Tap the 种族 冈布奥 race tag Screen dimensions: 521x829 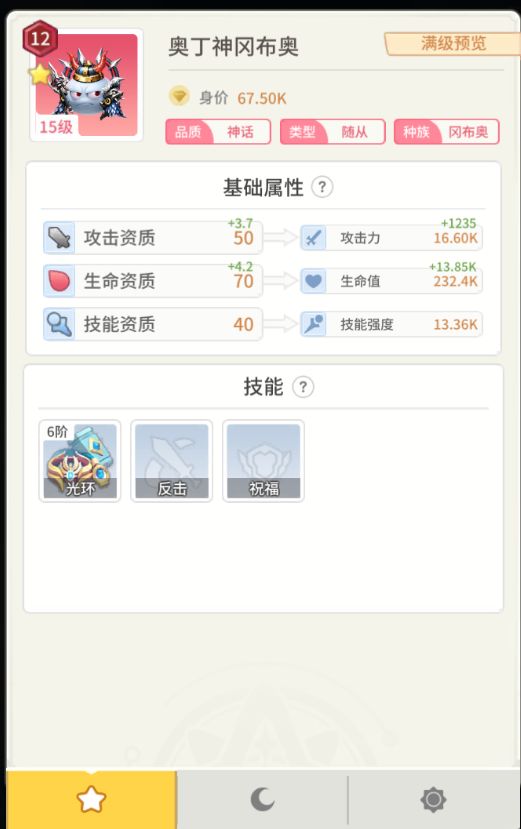446,132
